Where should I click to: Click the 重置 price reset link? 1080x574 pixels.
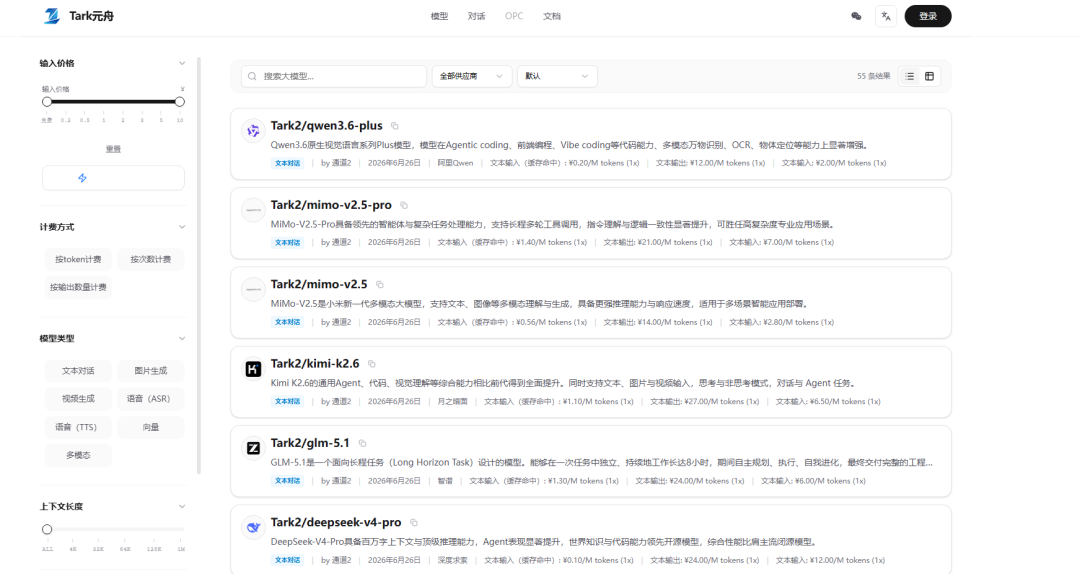click(114, 149)
